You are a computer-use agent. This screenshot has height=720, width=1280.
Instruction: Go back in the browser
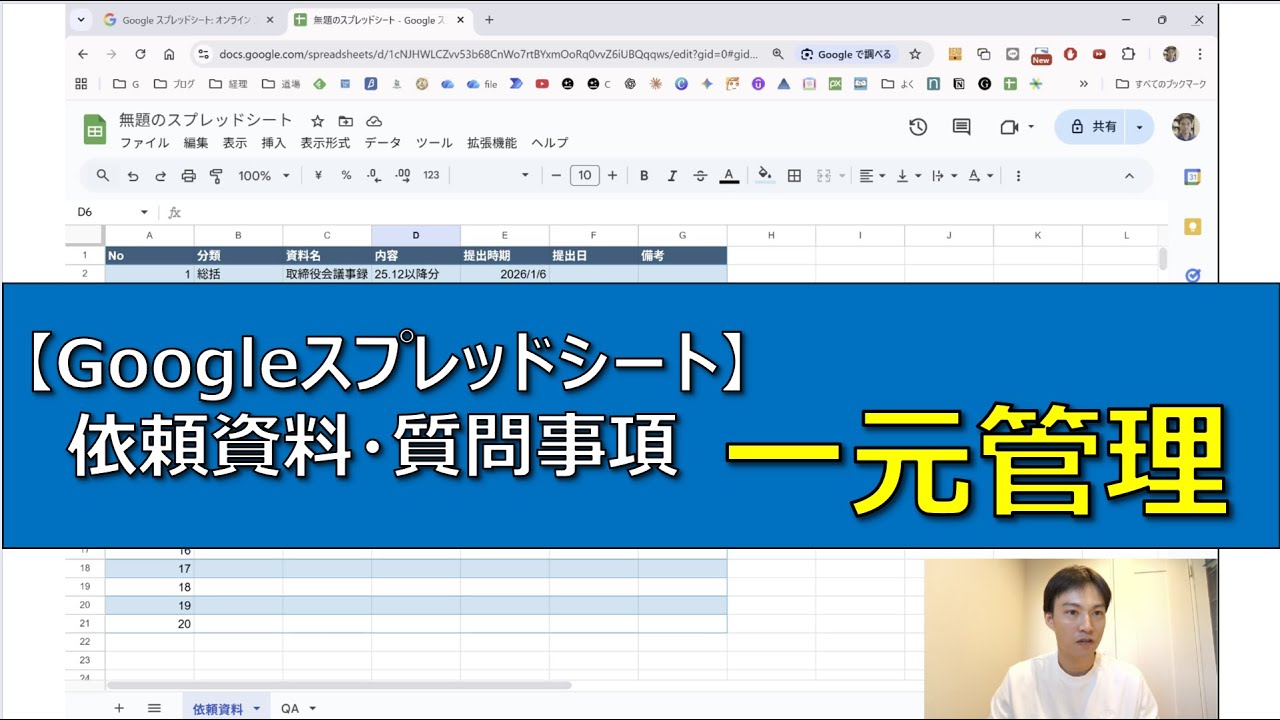coord(83,54)
